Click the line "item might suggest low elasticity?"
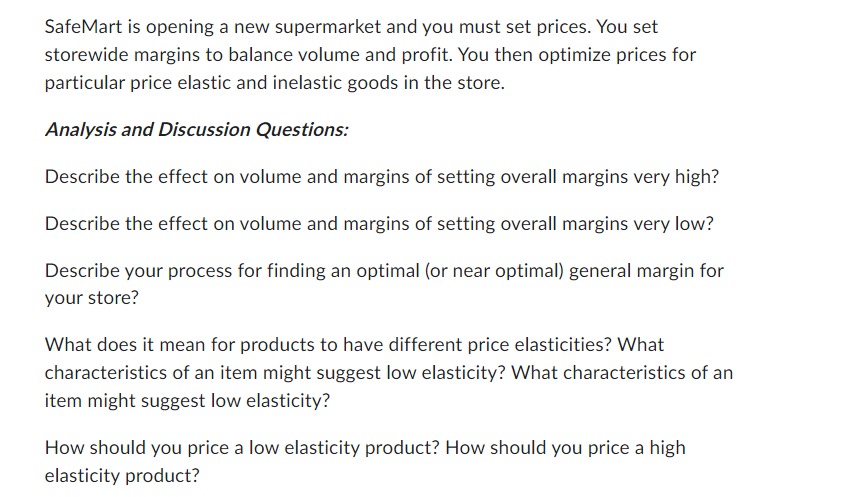Viewport: 851px width, 497px height. 187,401
